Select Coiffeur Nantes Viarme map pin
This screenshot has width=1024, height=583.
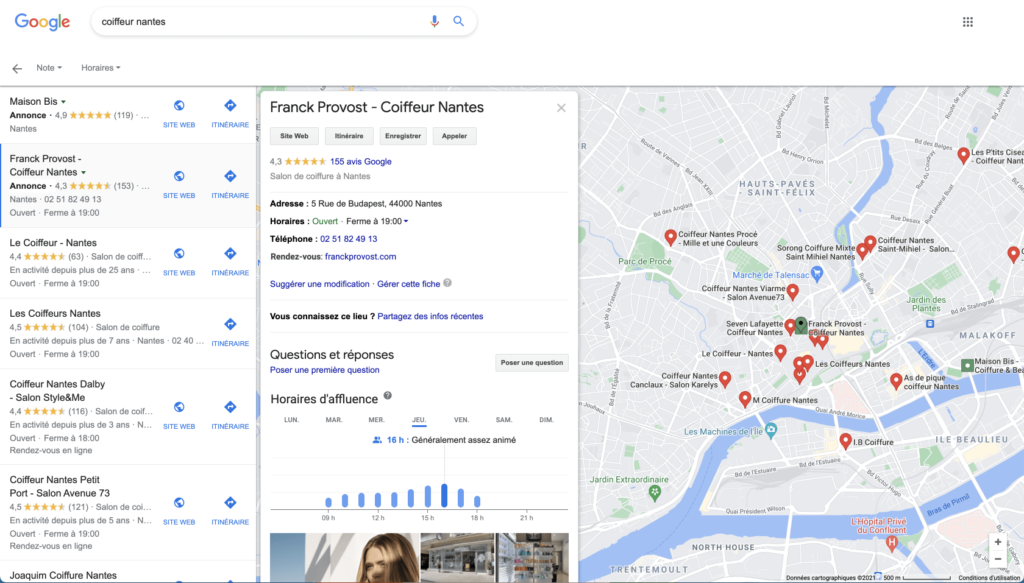tap(792, 291)
